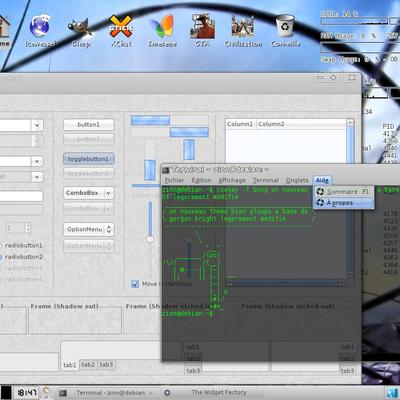
Task: Open the OptionMenu selector
Action: [89, 229]
